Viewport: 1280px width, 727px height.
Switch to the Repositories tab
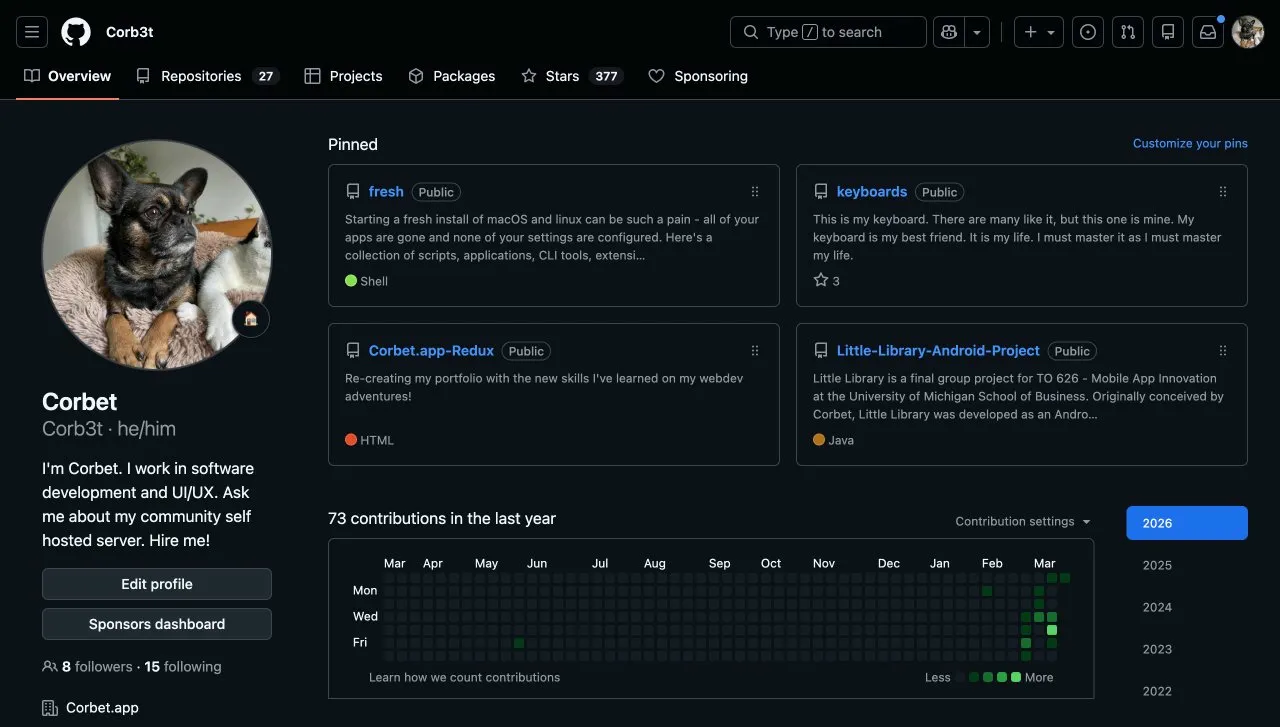point(200,76)
